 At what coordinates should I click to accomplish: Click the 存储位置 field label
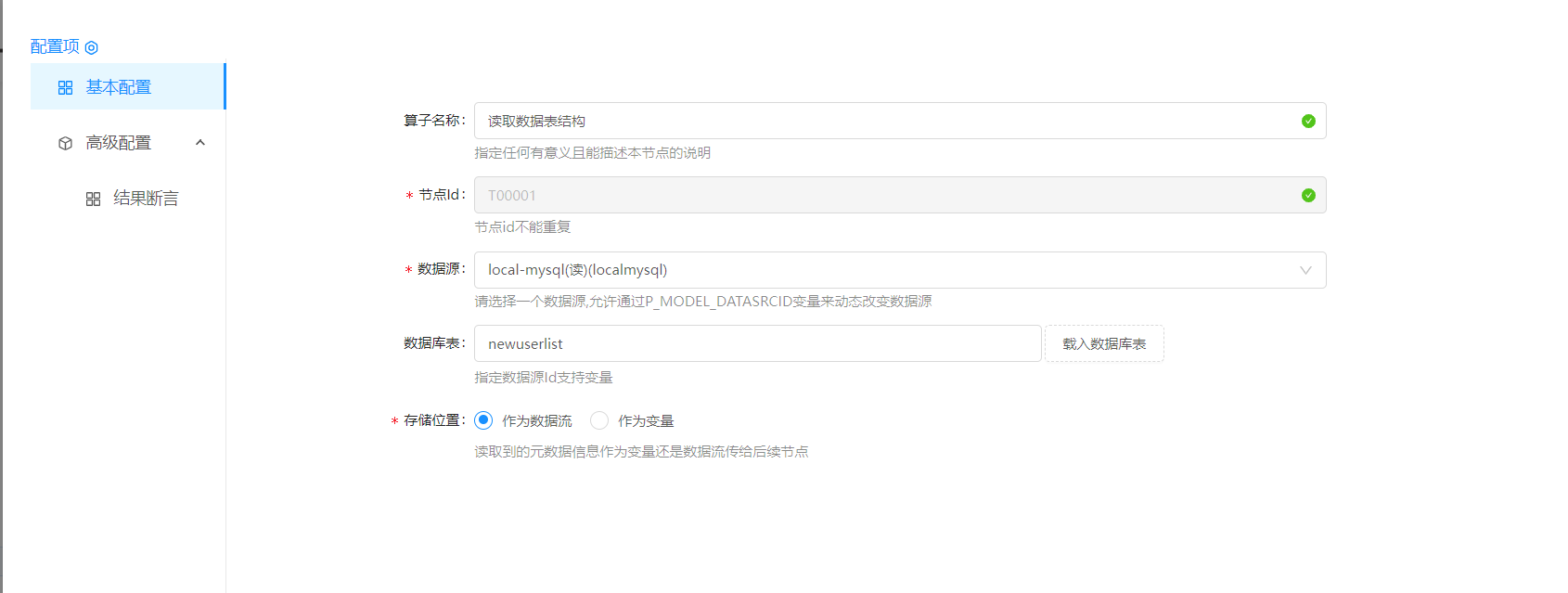(x=432, y=420)
